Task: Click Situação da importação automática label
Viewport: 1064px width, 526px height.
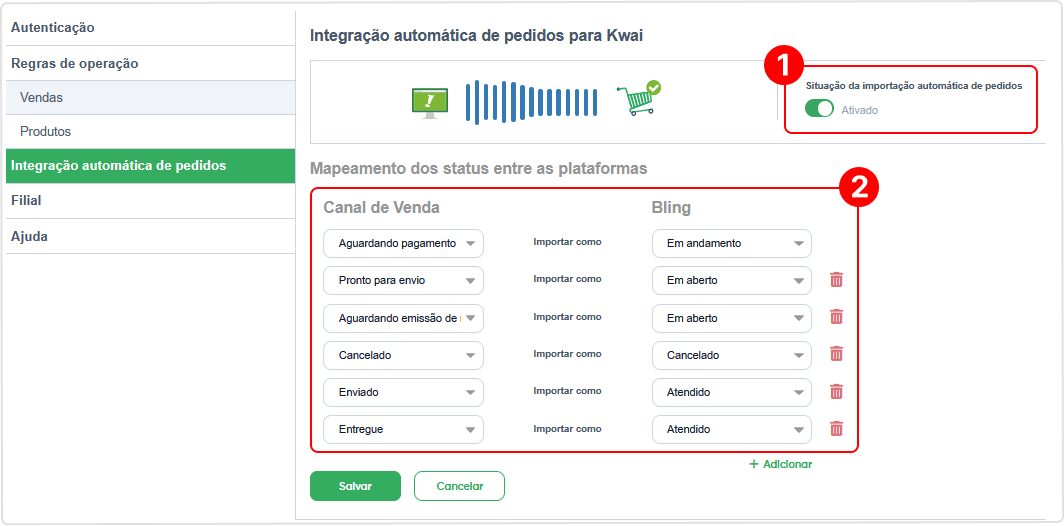Action: point(914,86)
